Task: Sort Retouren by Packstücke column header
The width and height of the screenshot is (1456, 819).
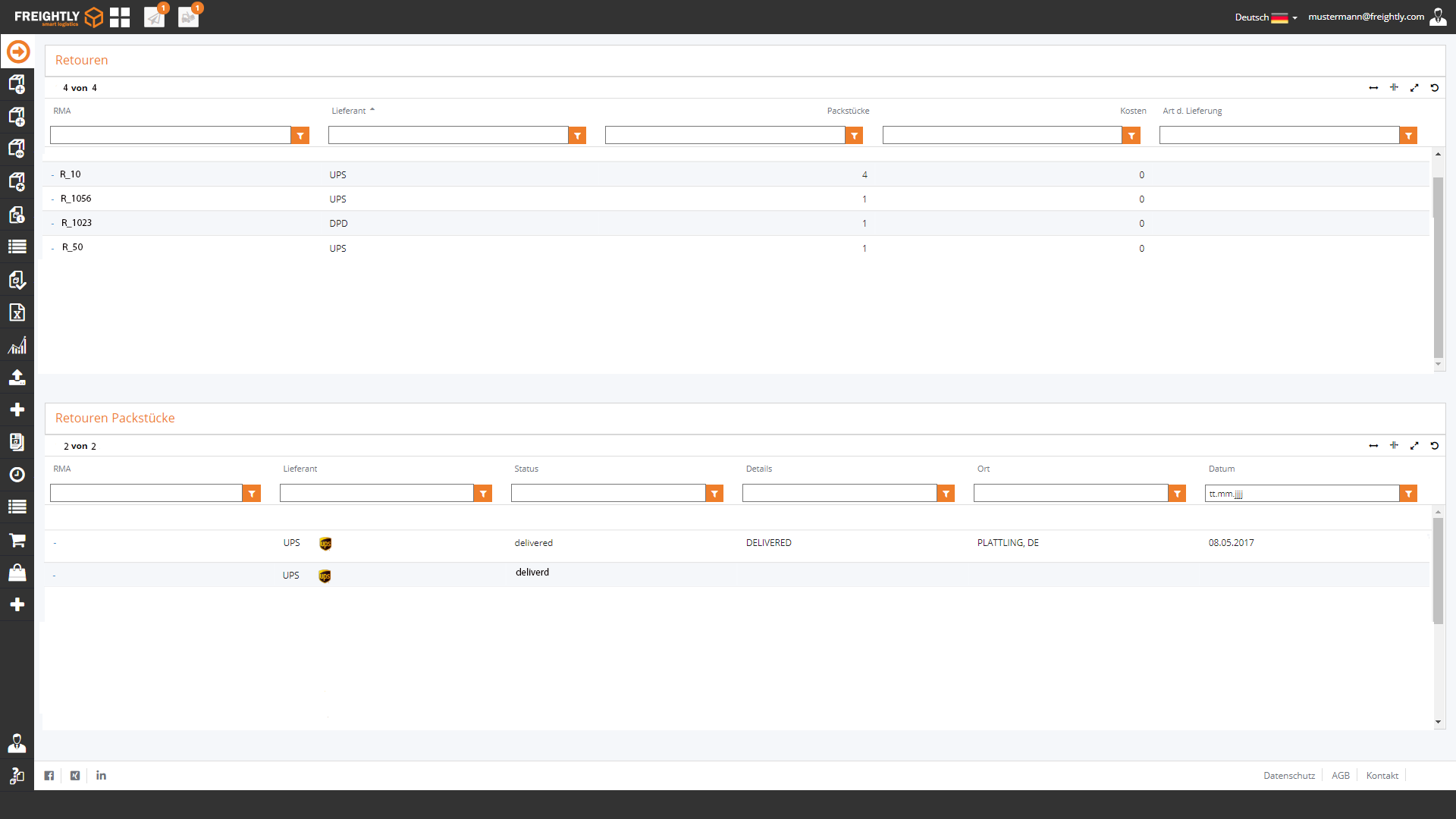Action: (848, 111)
